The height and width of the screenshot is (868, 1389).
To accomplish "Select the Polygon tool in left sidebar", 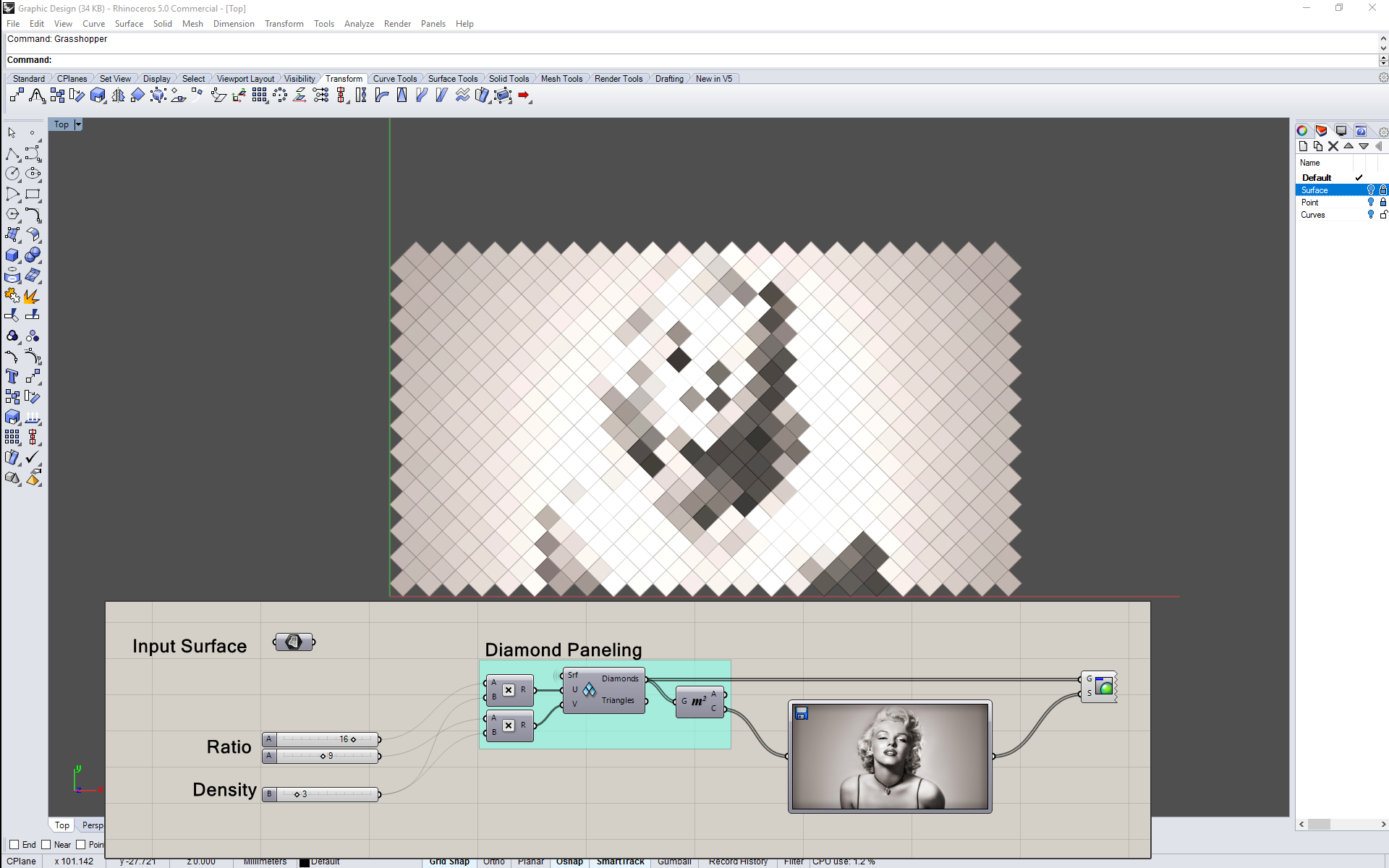I will (x=12, y=215).
